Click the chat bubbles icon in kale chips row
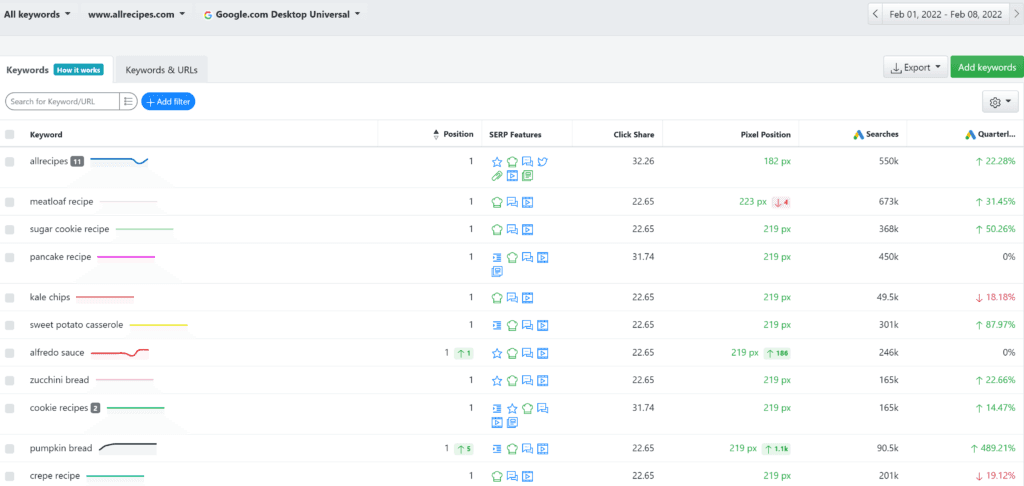Screen dimensions: 1024x486 click(512, 298)
